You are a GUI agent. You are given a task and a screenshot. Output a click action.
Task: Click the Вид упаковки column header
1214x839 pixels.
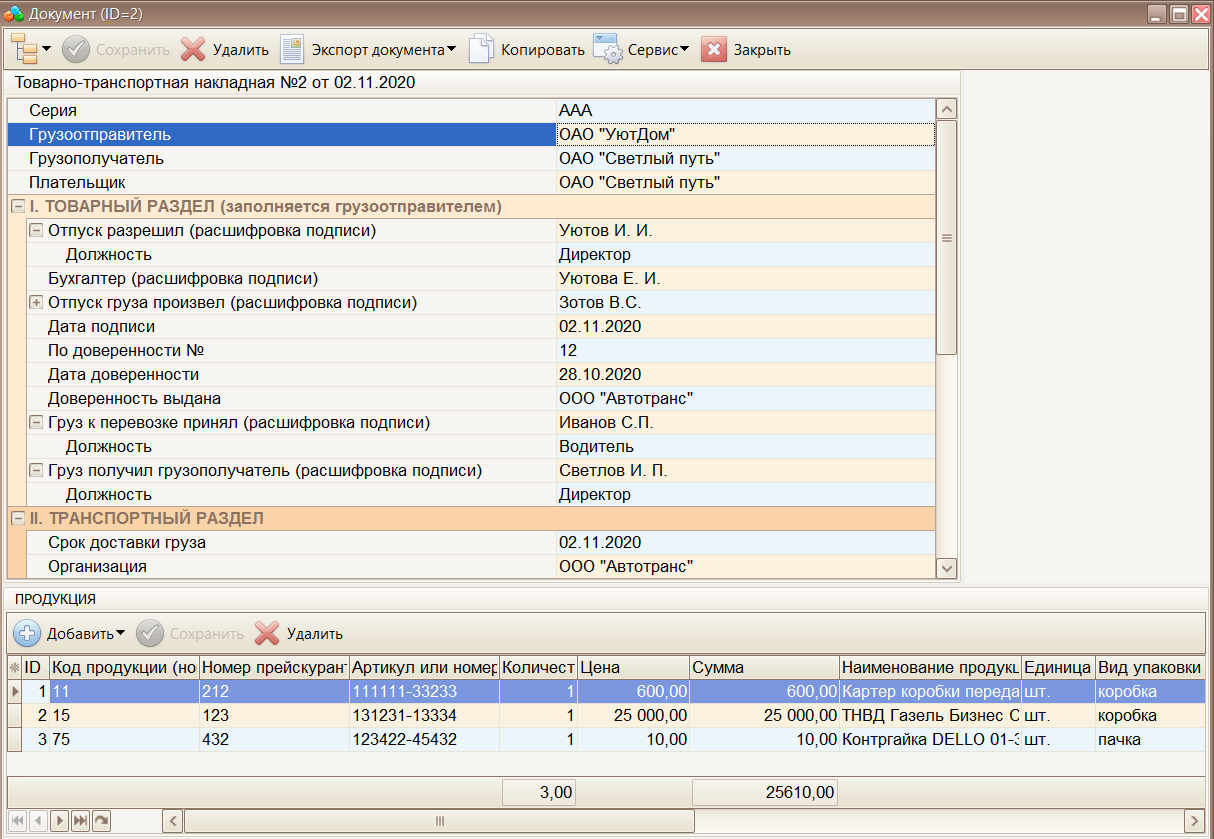(x=1150, y=667)
